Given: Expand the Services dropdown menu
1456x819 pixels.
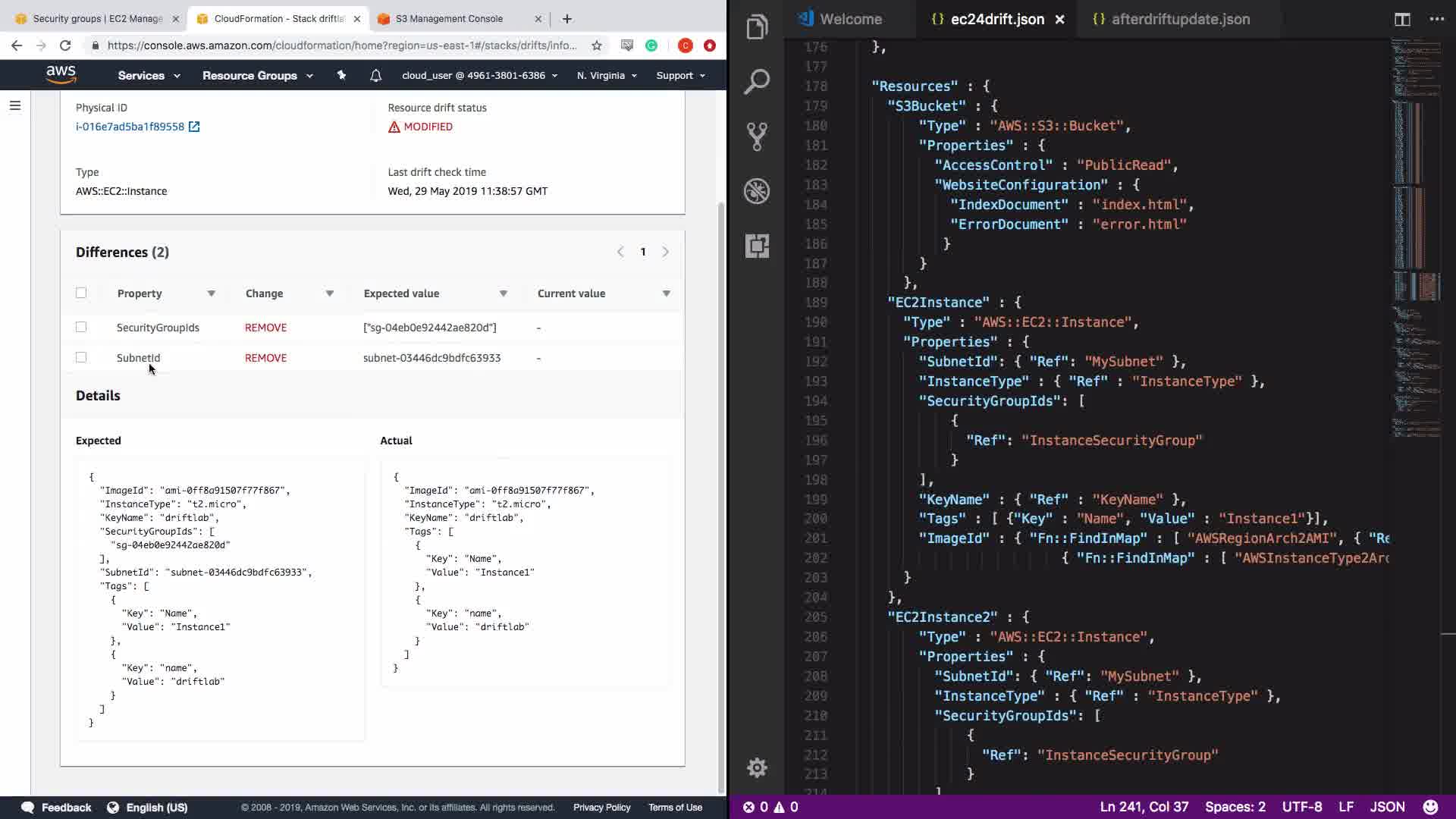Looking at the screenshot, I should click(149, 76).
